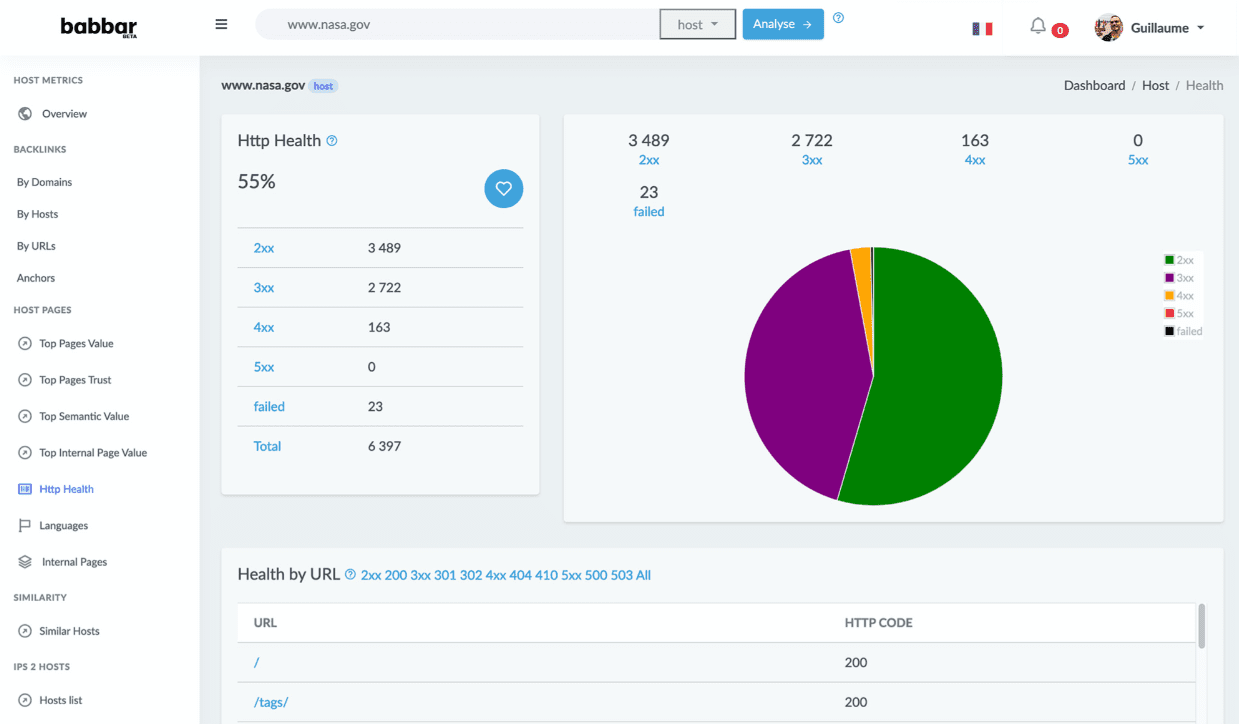
Task: Select the Languages flag icon in the sidebar
Action: [x=24, y=525]
